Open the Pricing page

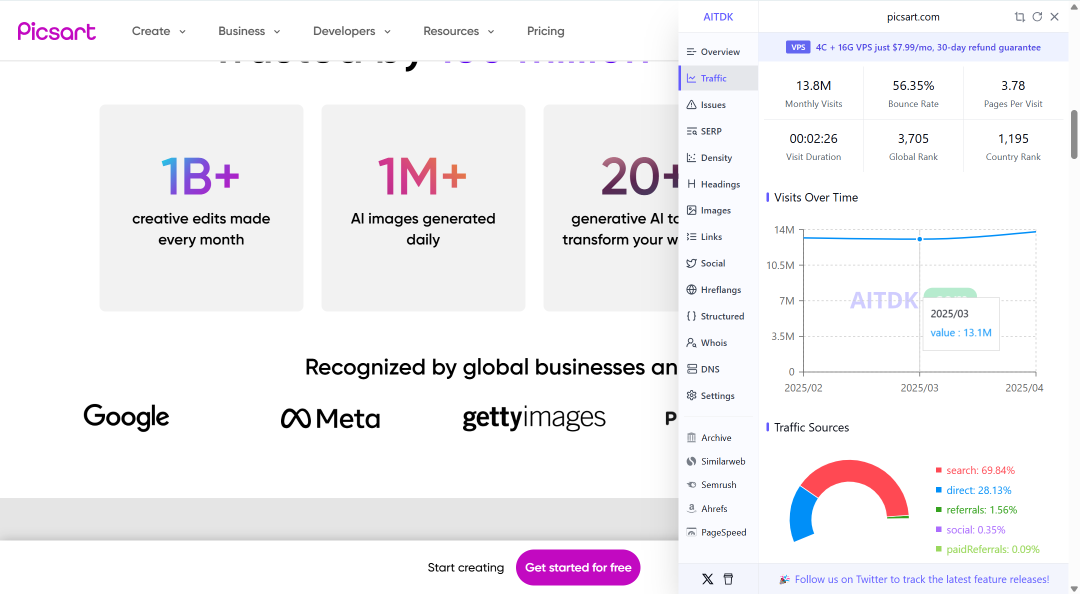(x=546, y=31)
